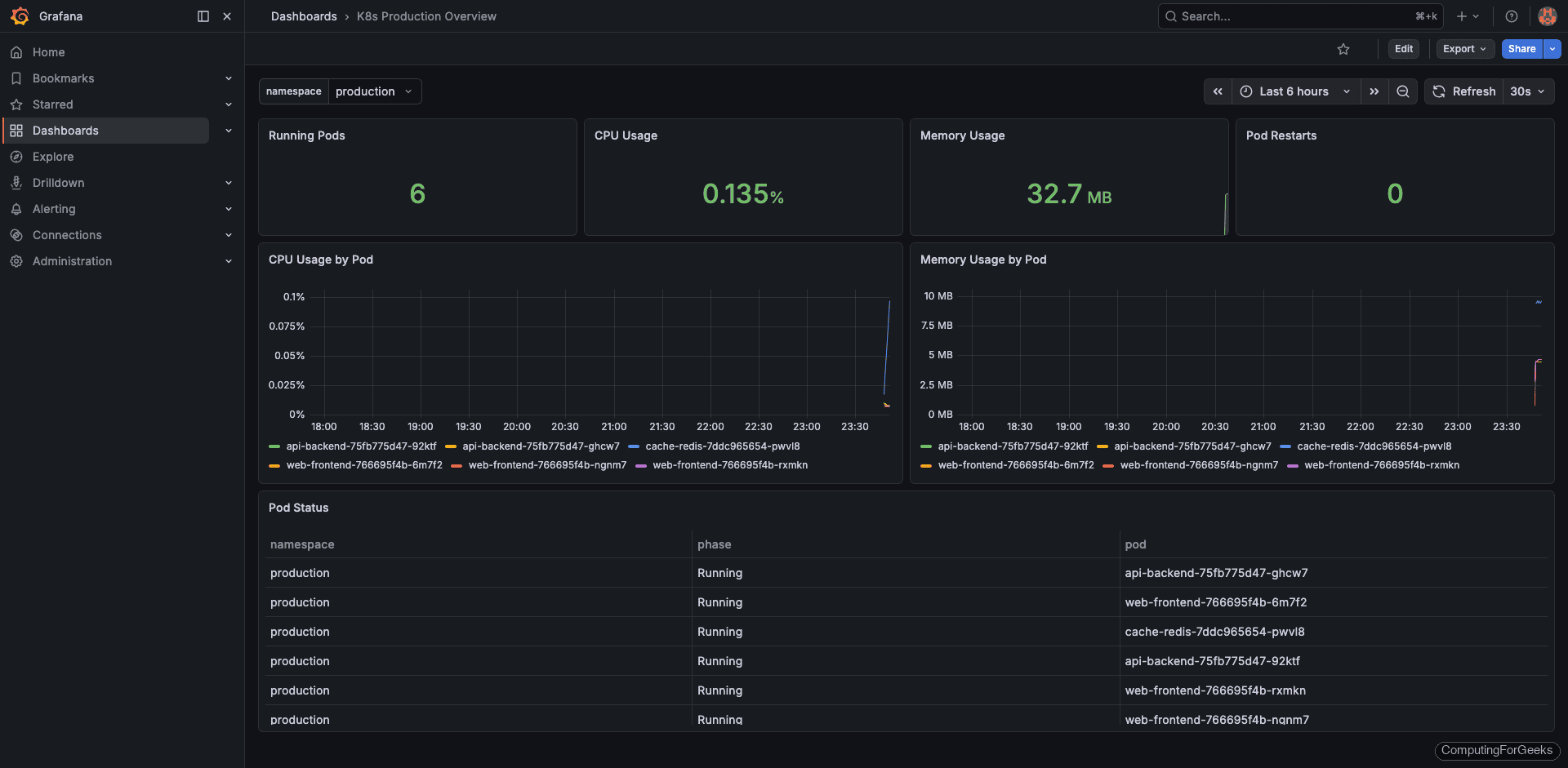This screenshot has height=768, width=1568.
Task: Click the color swatch beside web-frontend-766695f4b-rxmkn
Action: click(642, 465)
